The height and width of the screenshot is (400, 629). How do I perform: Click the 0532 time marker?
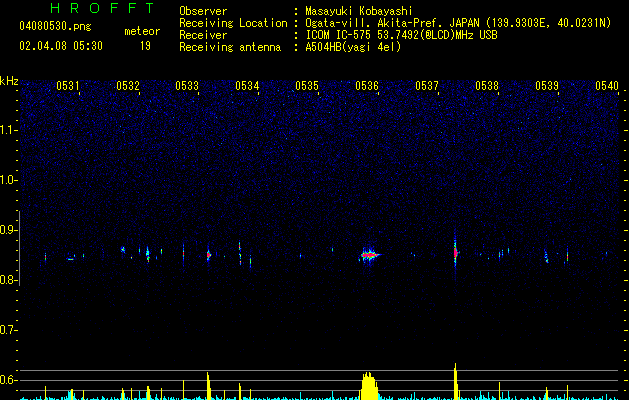(128, 85)
